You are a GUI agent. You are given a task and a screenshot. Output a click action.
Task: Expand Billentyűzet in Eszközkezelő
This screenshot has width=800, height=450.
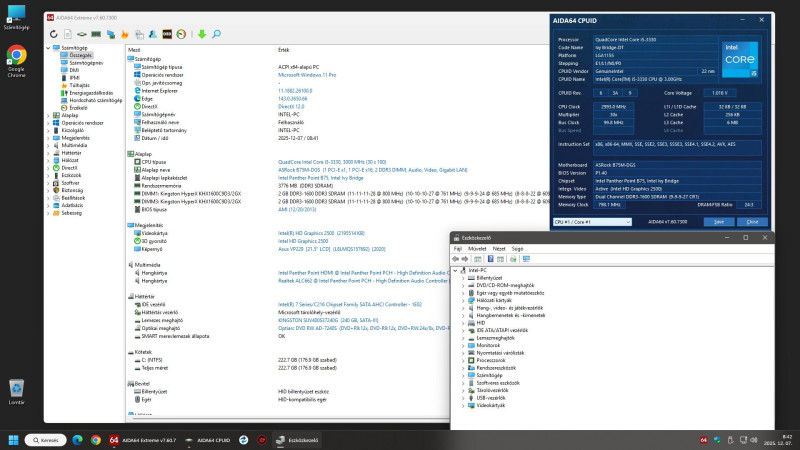(463, 278)
